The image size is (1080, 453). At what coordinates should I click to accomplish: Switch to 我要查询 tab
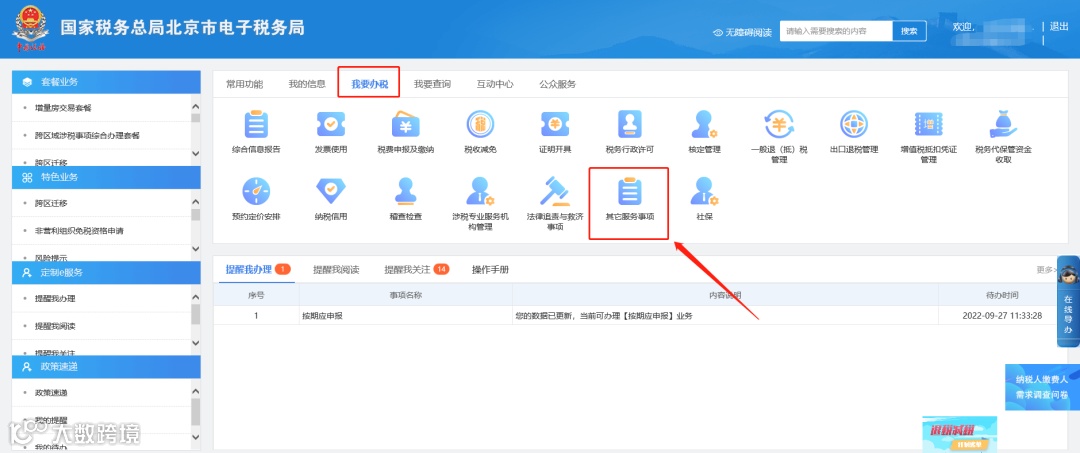pyautogui.click(x=433, y=85)
